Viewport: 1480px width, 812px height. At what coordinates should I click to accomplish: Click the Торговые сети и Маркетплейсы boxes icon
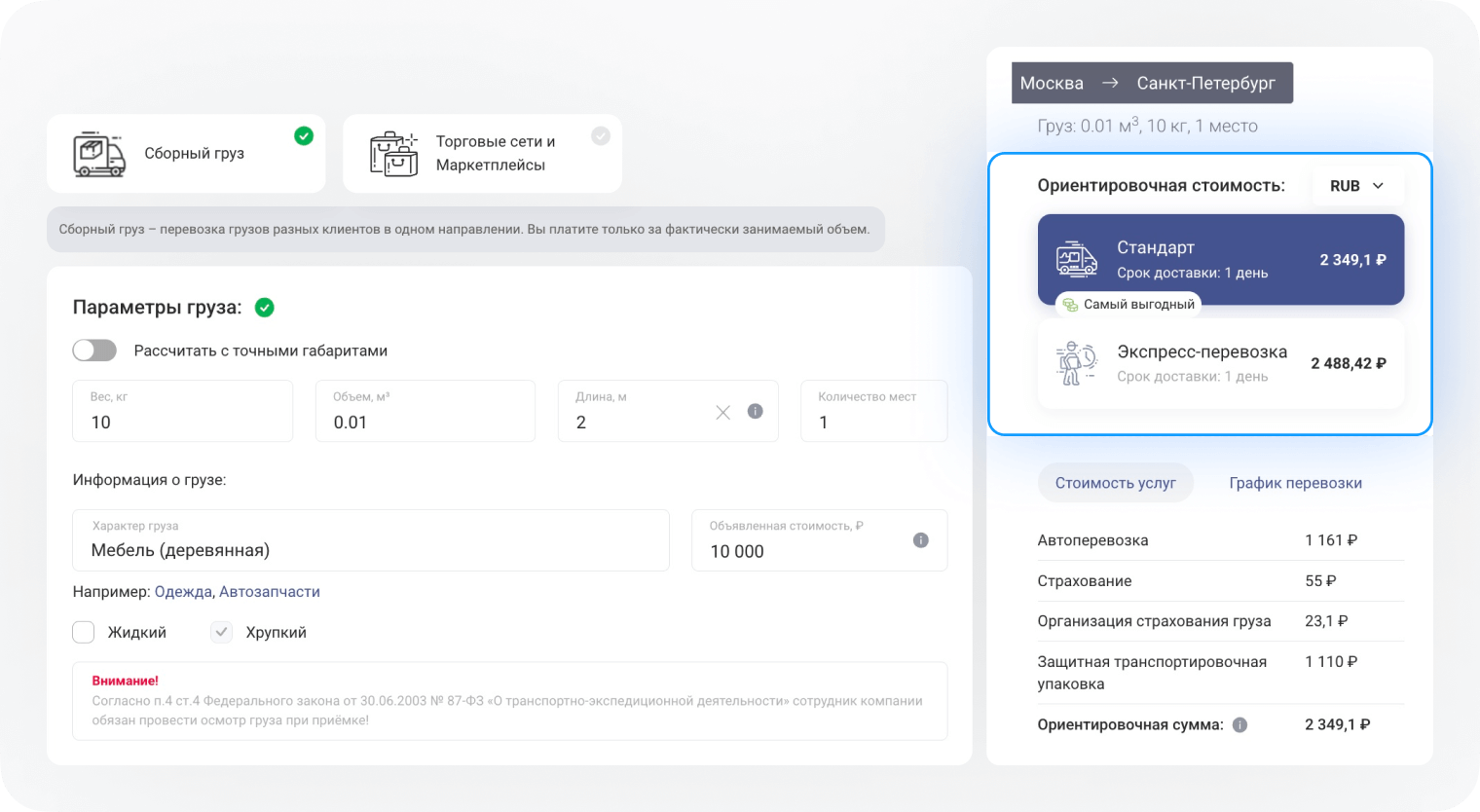point(393,154)
